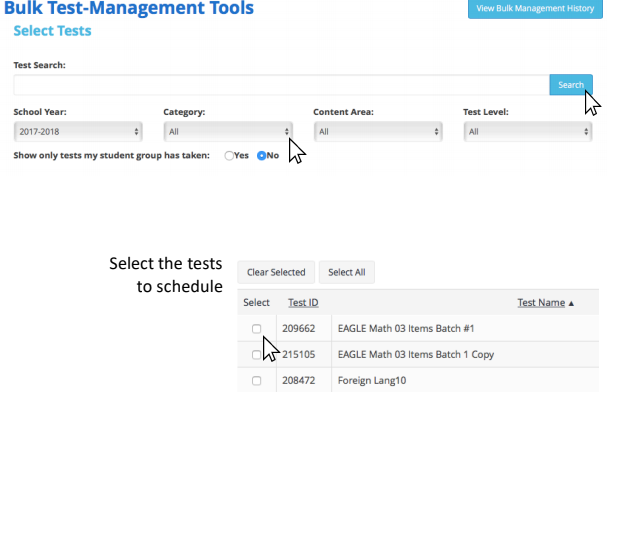This screenshot has height=534, width=622.
Task: Click the Search button
Action: [x=571, y=85]
